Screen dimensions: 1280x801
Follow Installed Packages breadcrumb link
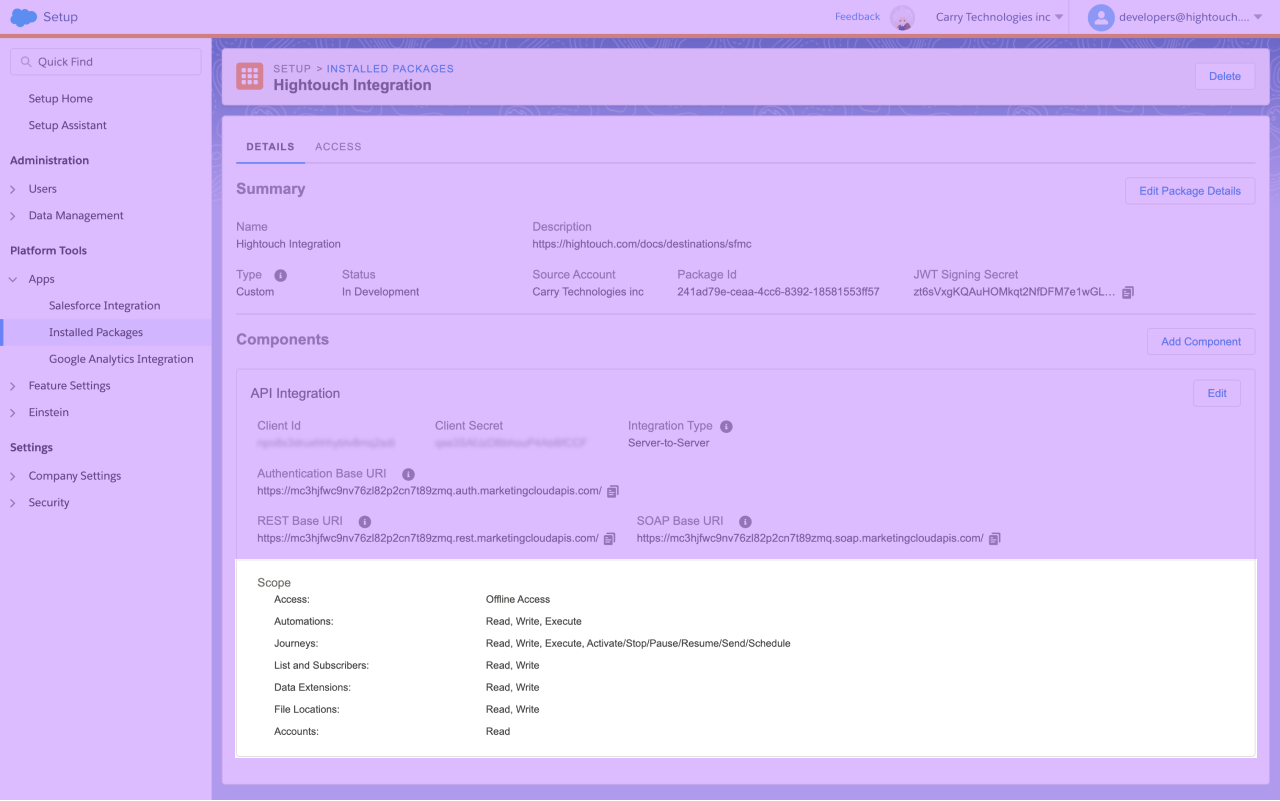pyautogui.click(x=390, y=69)
